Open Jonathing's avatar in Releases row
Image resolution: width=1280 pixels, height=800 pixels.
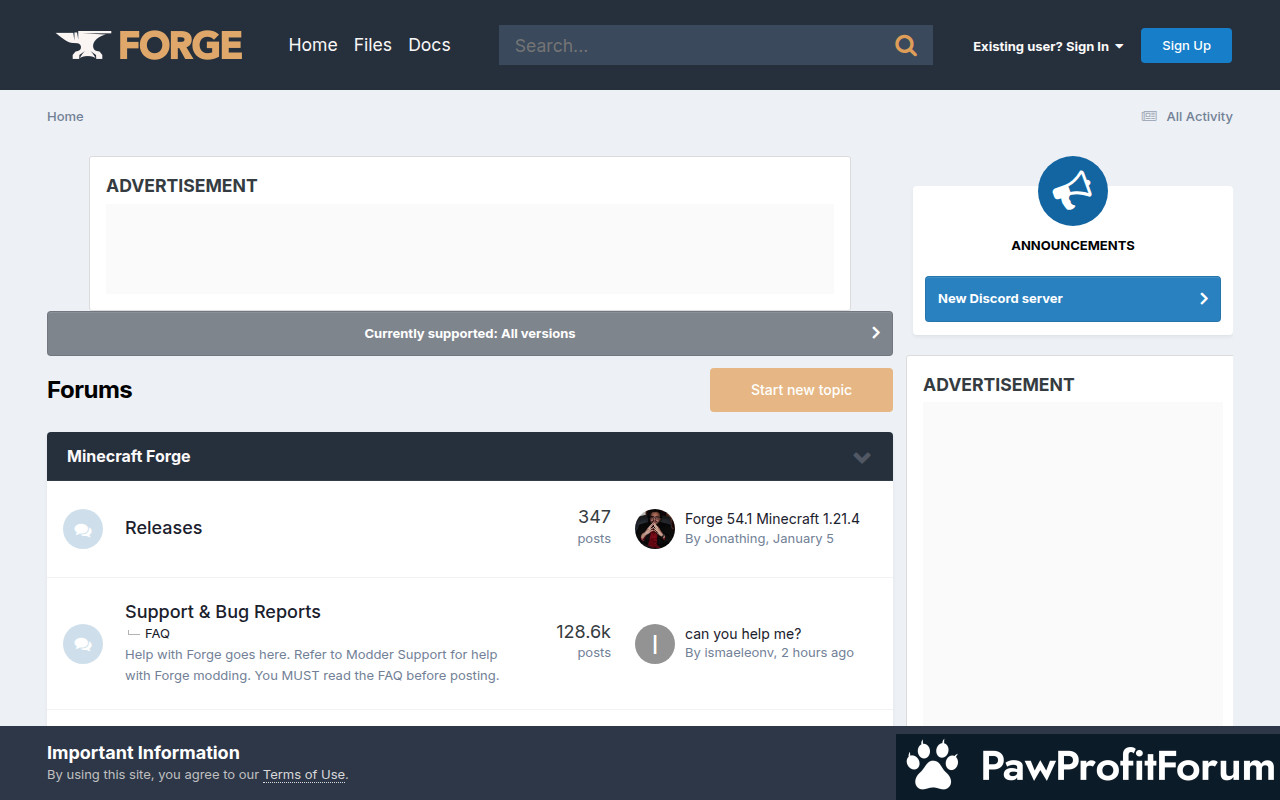point(655,529)
